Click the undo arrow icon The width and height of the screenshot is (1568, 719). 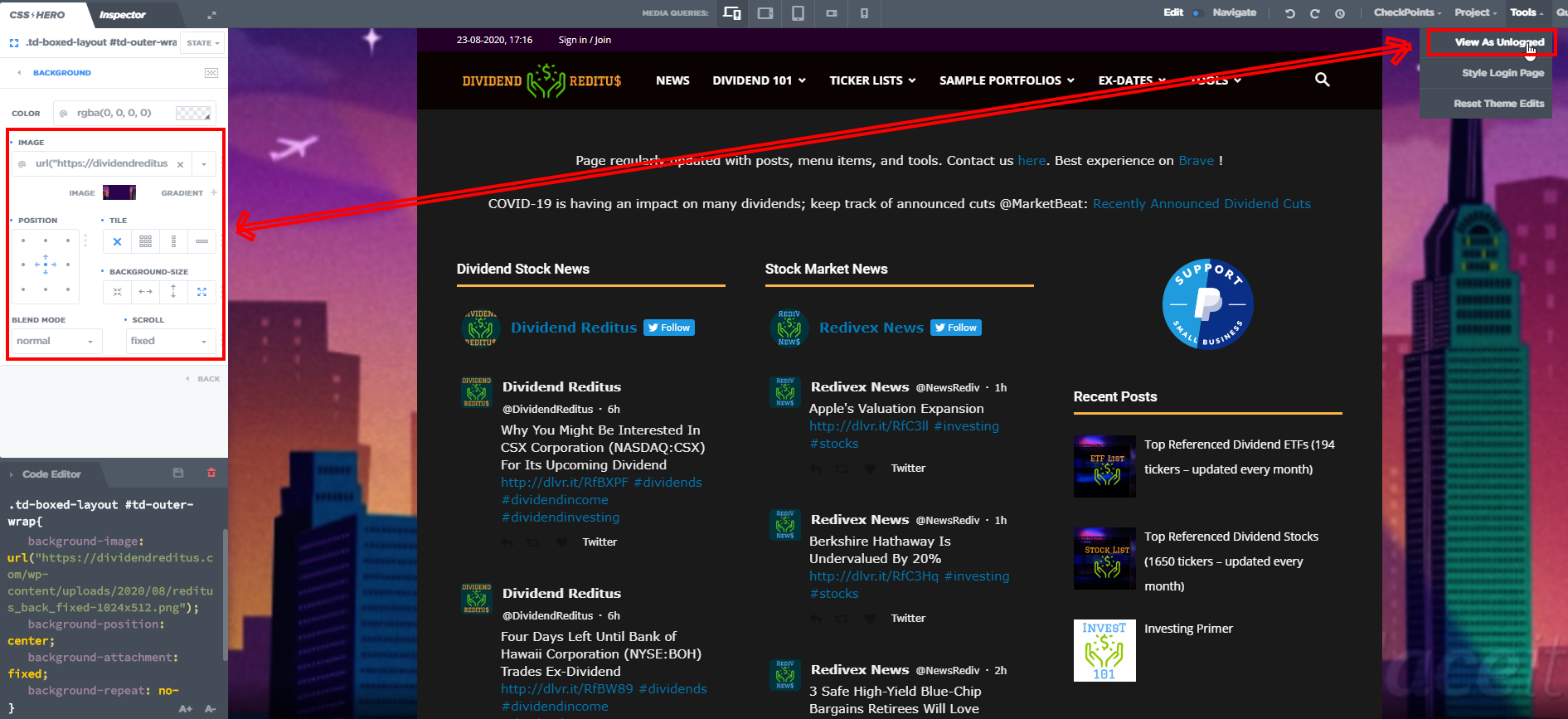pos(1289,13)
